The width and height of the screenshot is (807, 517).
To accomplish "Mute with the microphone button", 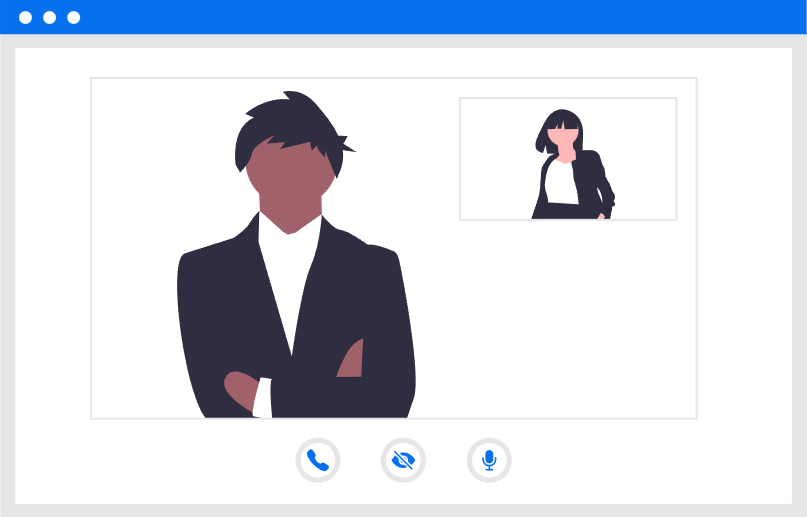I will [489, 460].
